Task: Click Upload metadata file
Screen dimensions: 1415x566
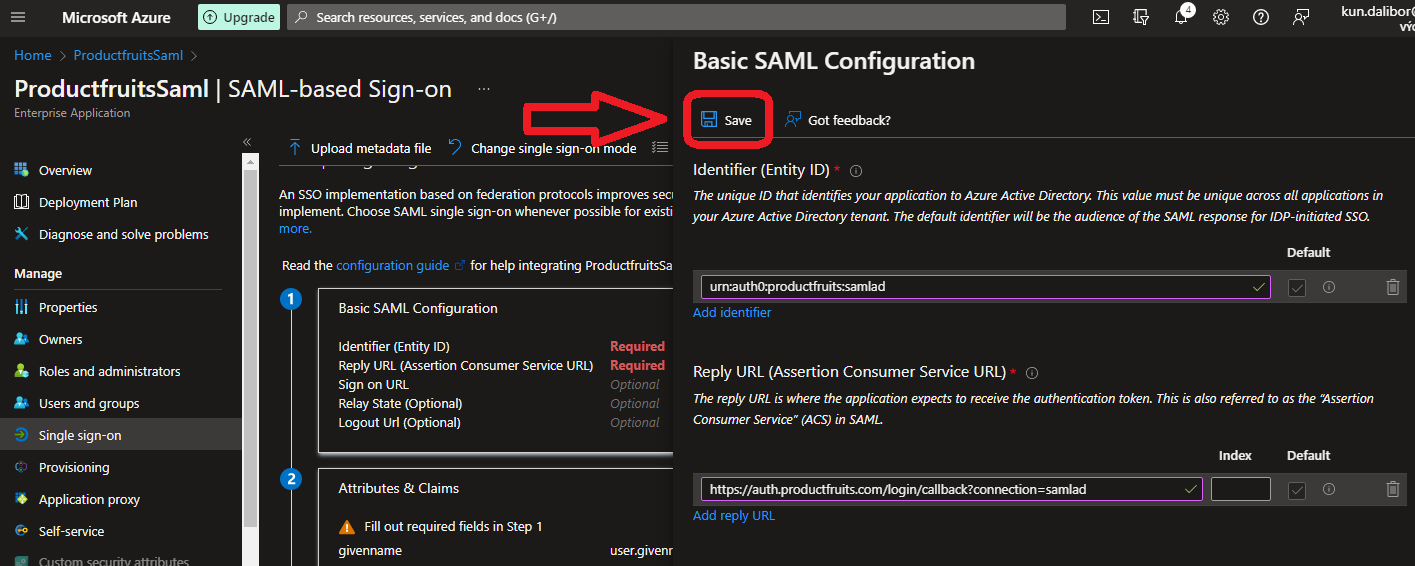Action: pyautogui.click(x=360, y=148)
